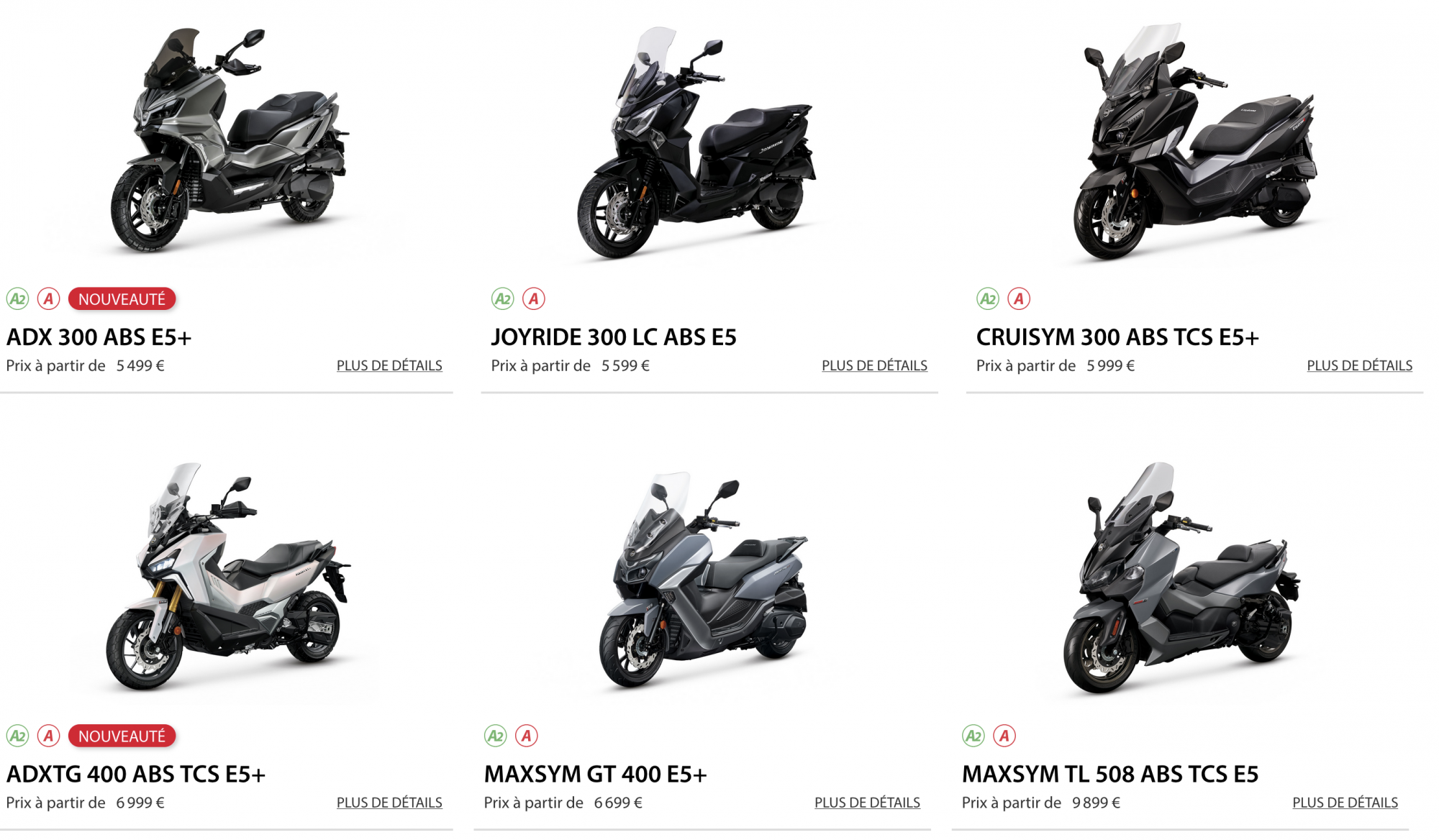Open Plus de détails for ADXTG 400
This screenshot has height=840, width=1439.
click(x=389, y=803)
